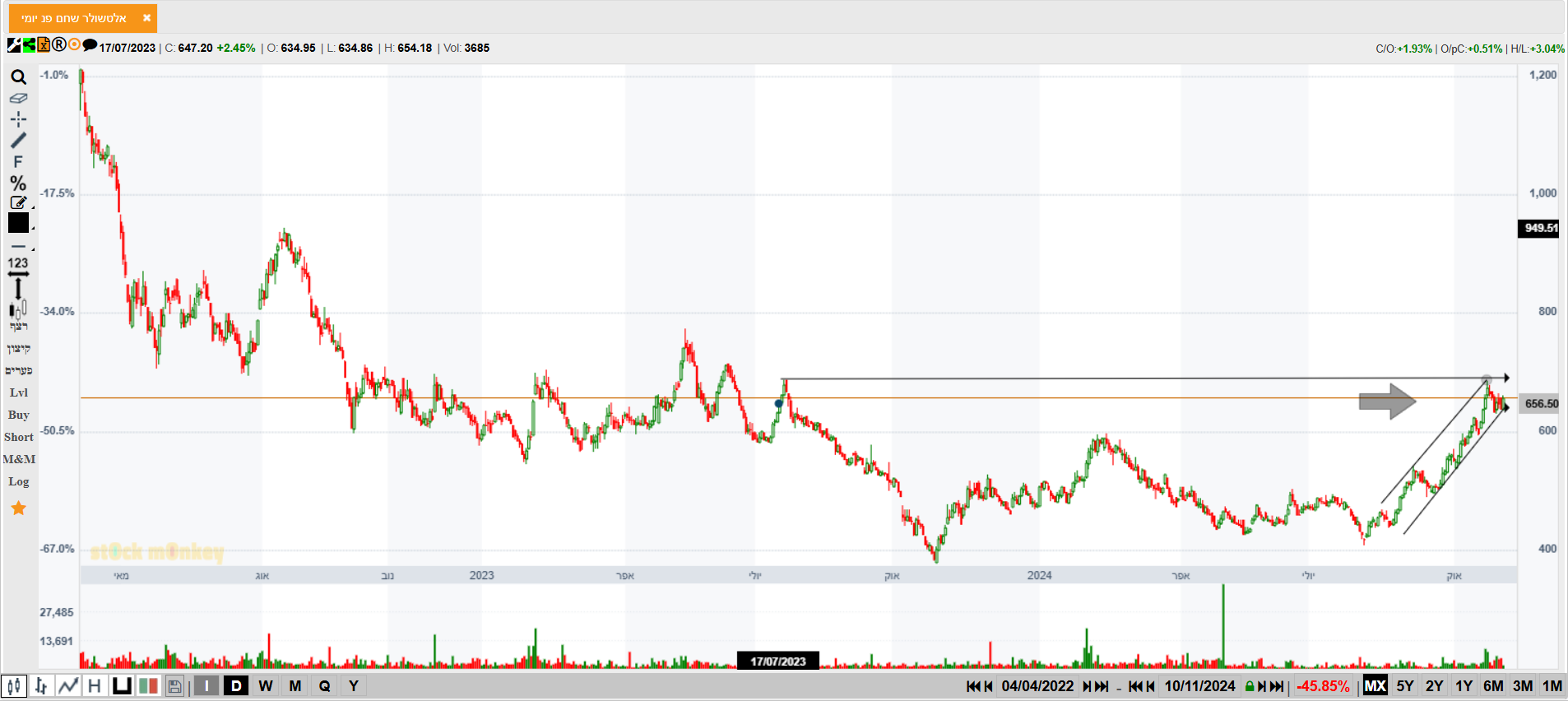This screenshot has height=701, width=1568.
Task: Toggle the M&M option
Action: tap(19, 460)
